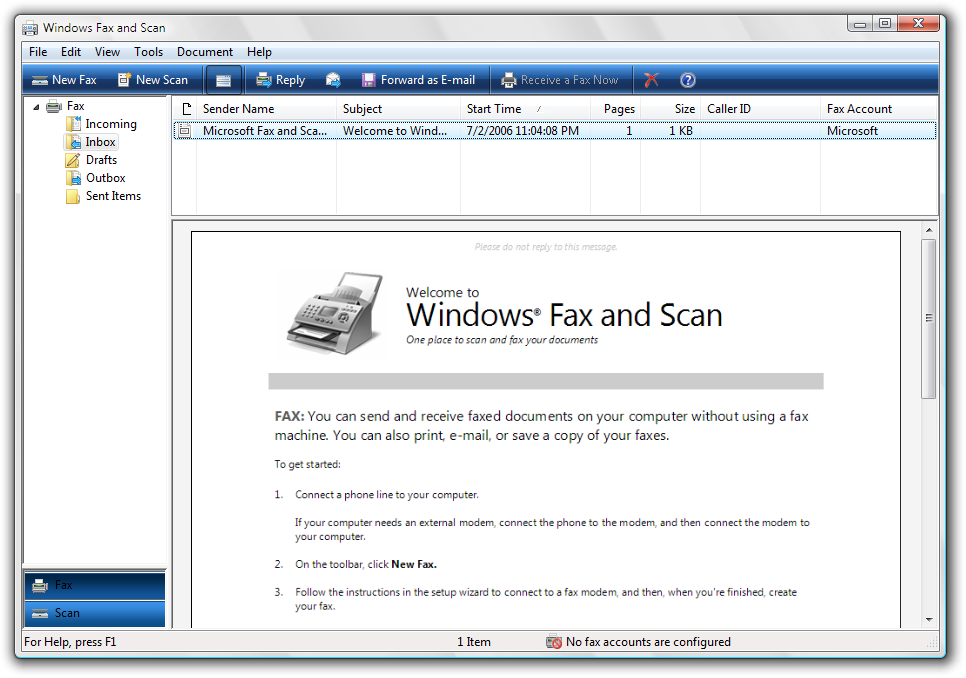Click the New Fax toolbar button
This screenshot has width=966, height=678.
pyautogui.click(x=65, y=80)
